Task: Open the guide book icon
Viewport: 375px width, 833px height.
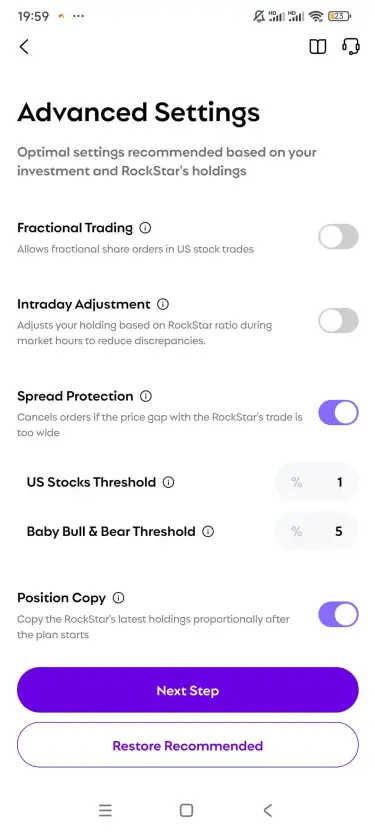Action: point(318,47)
